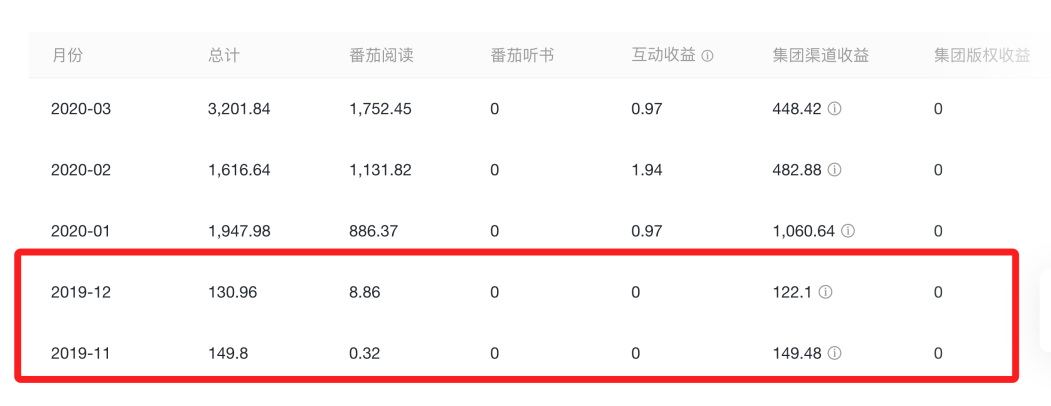Screen dimensions: 1051x406
Task: Click 互动收益 value 0.97 in 2020-01 row
Action: pyautogui.click(x=647, y=231)
